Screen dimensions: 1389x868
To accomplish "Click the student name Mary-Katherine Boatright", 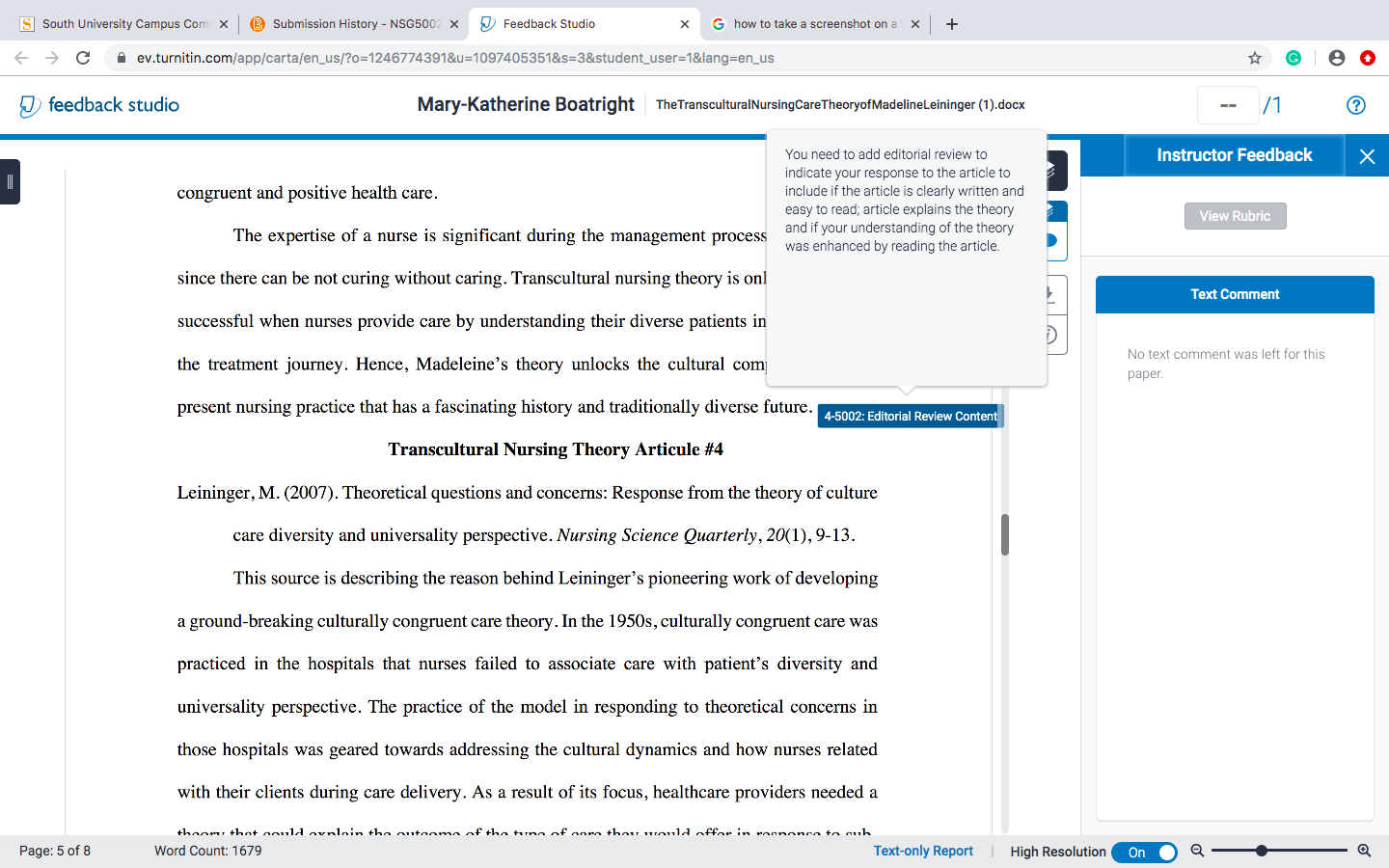I will (x=526, y=104).
